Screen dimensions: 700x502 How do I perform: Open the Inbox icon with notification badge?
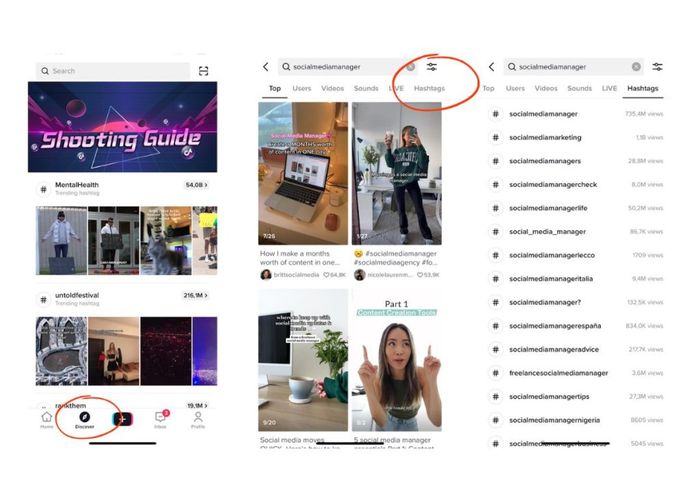point(161,419)
